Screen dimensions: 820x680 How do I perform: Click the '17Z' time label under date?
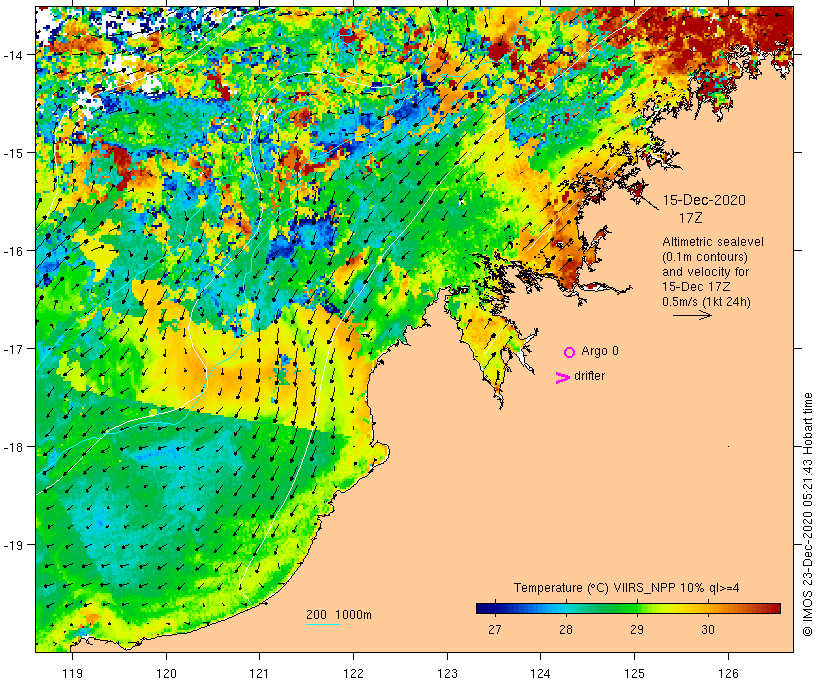click(690, 218)
